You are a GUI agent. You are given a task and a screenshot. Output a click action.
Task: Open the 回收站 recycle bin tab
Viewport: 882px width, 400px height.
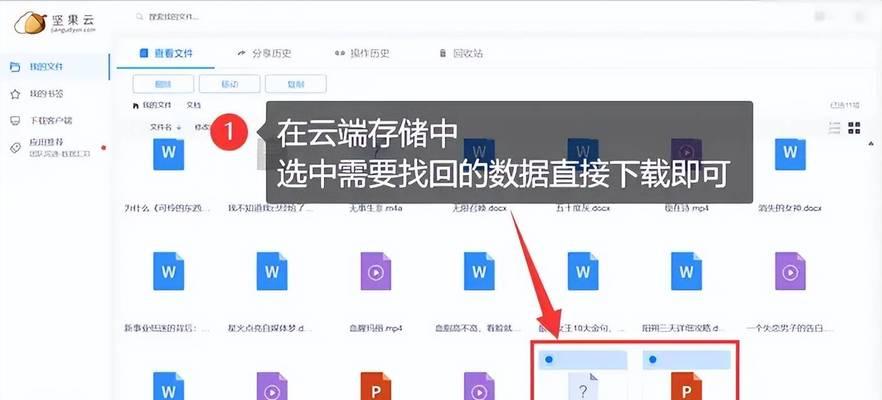[461, 53]
